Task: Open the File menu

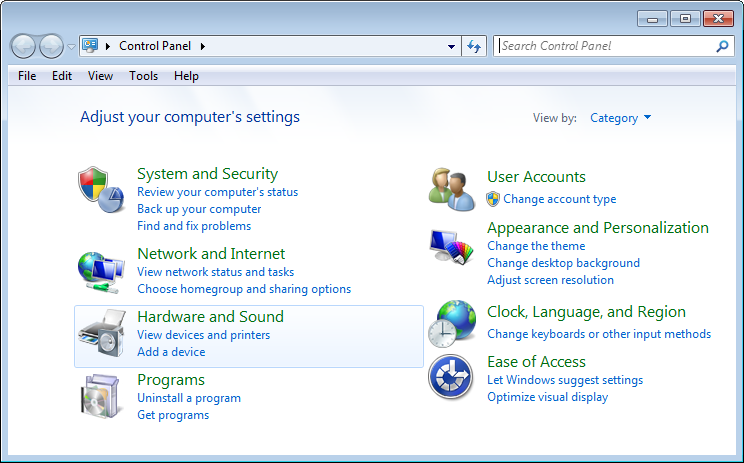Action: (27, 76)
